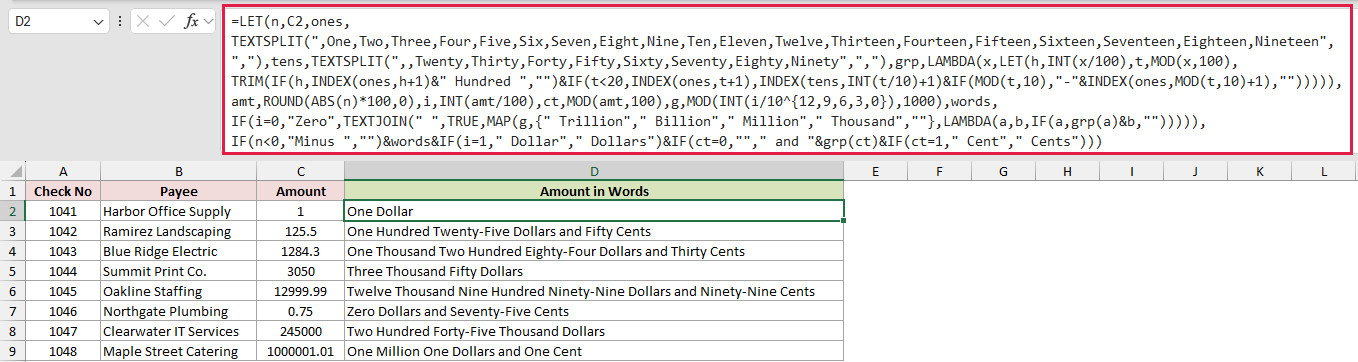
Task: Click the Name Box showing D2
Action: click(58, 20)
